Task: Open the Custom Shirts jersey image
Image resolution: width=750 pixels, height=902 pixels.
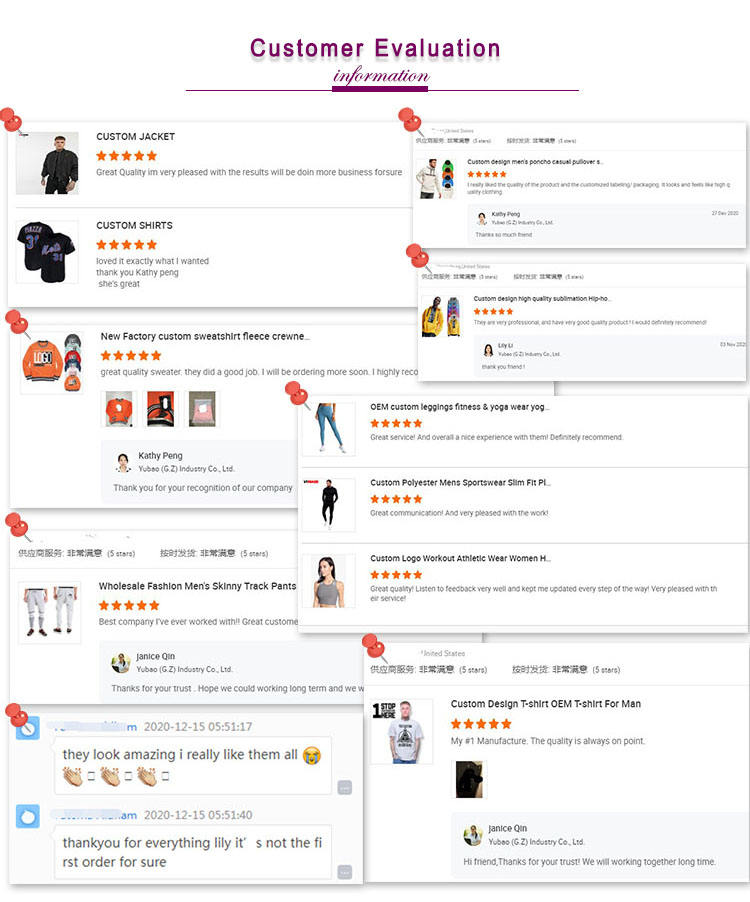Action: (x=47, y=251)
